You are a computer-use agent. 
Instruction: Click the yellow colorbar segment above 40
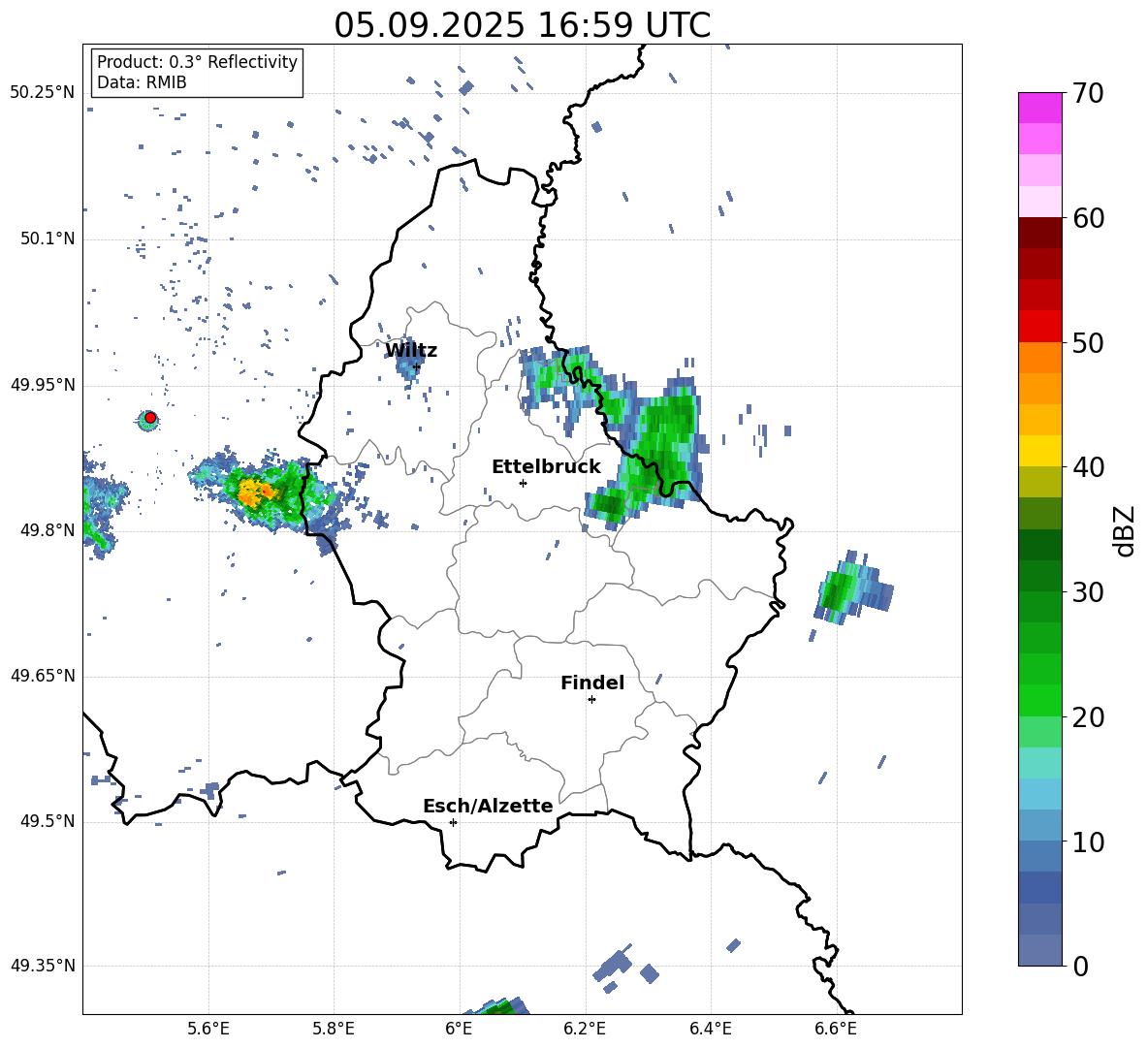point(1039,451)
